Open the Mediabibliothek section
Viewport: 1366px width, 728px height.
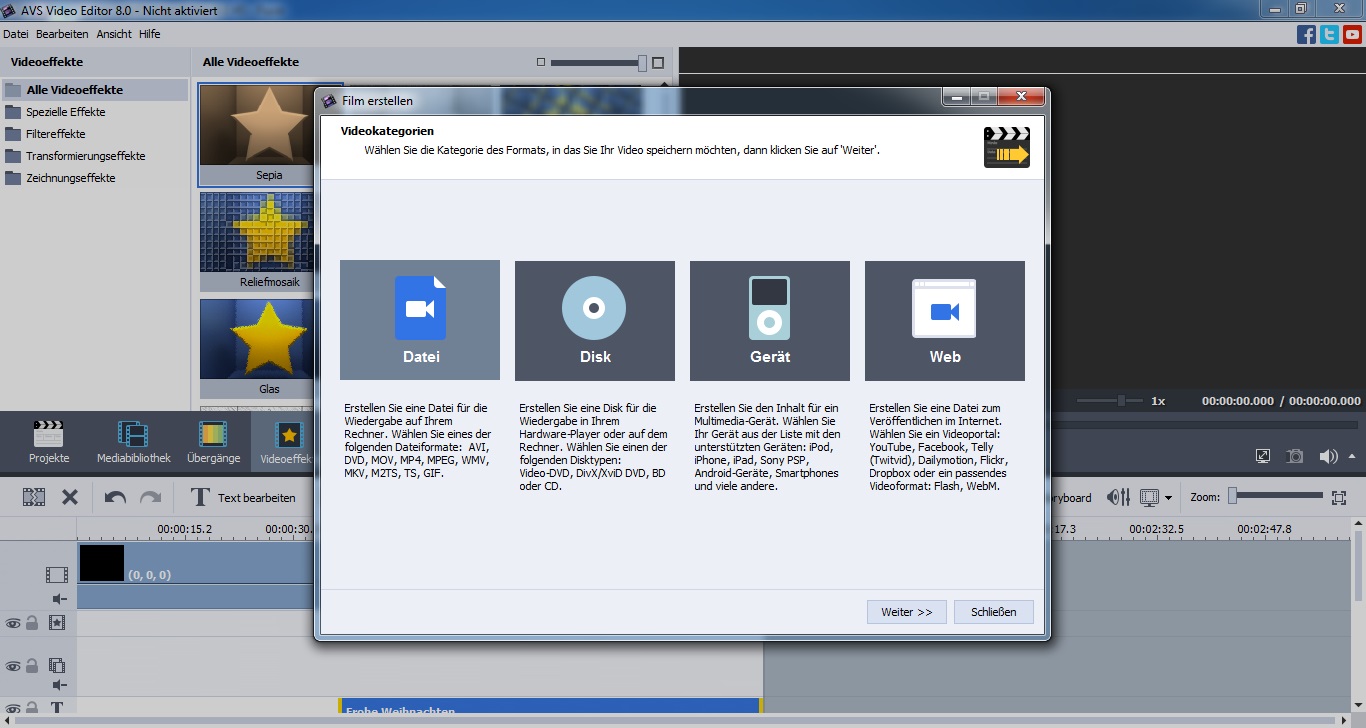tap(133, 442)
